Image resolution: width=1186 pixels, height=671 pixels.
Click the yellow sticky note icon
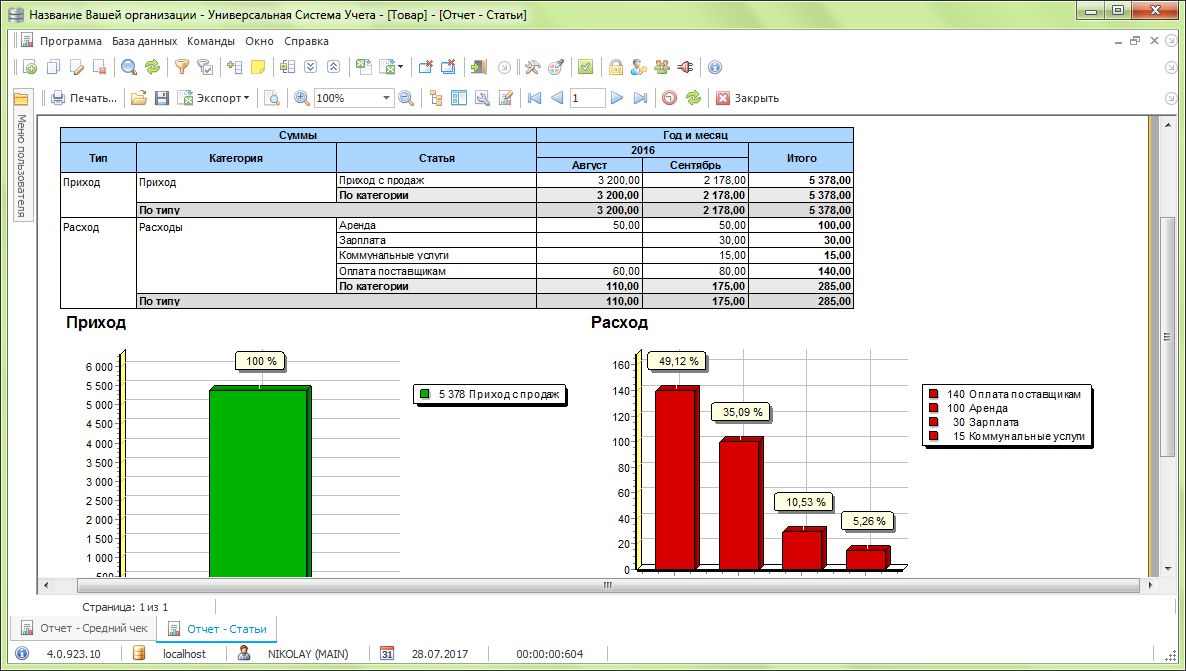pos(258,67)
